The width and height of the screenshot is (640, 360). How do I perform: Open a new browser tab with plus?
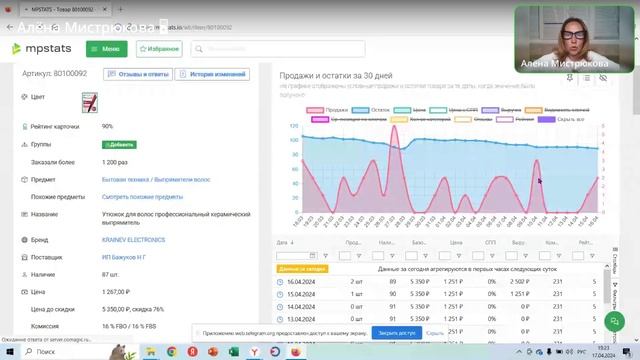coord(120,9)
